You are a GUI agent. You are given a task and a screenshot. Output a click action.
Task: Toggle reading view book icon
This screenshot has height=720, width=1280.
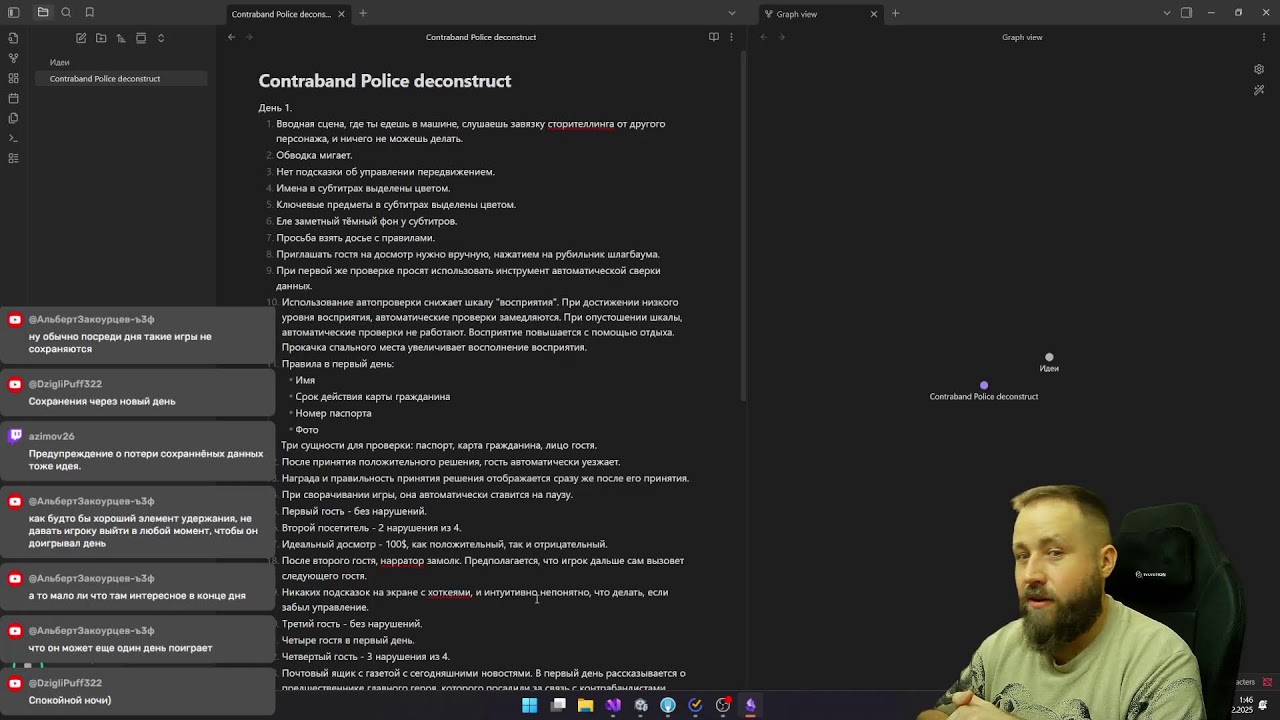pyautogui.click(x=713, y=37)
